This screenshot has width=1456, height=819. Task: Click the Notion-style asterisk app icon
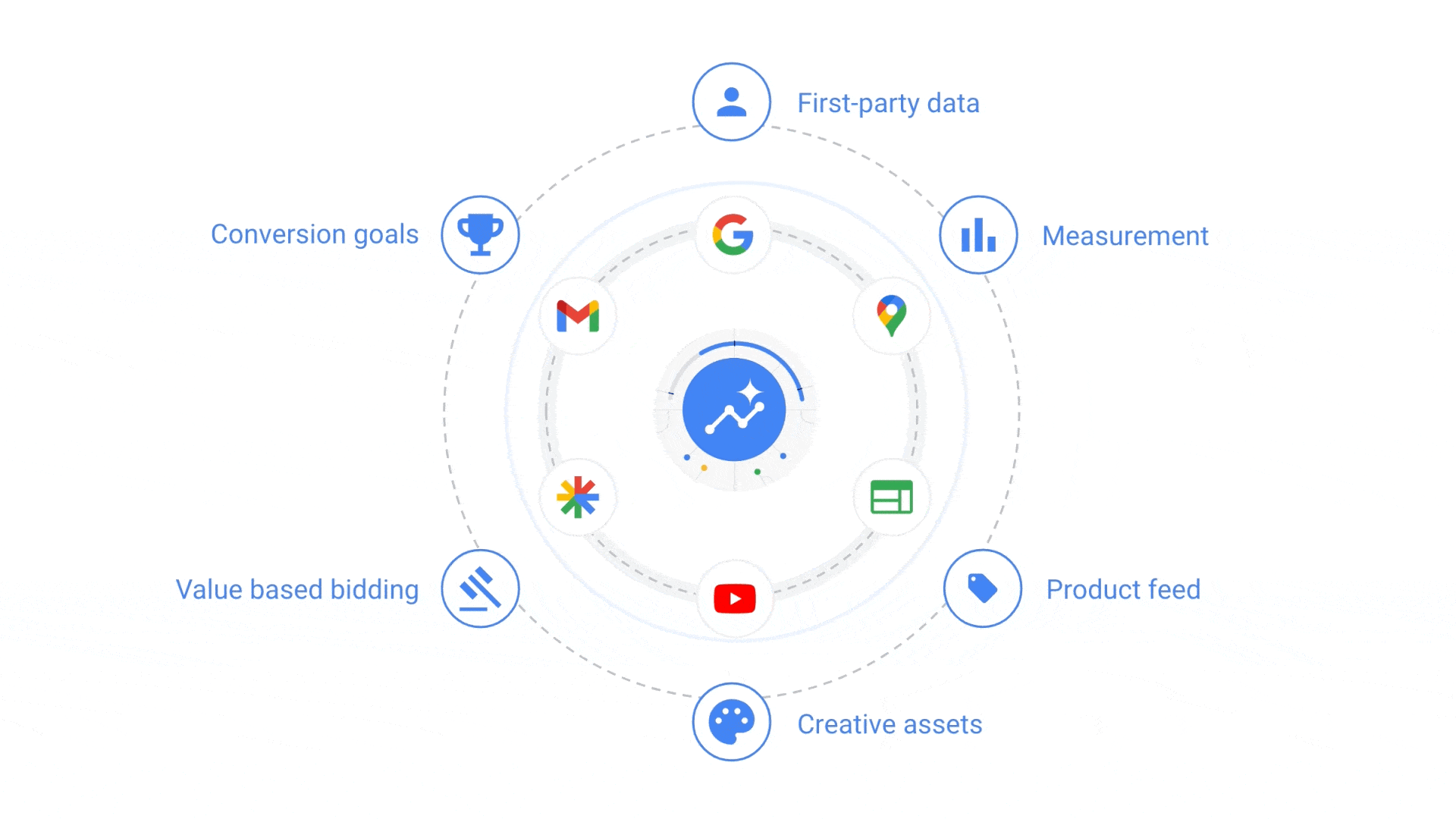pos(578,496)
